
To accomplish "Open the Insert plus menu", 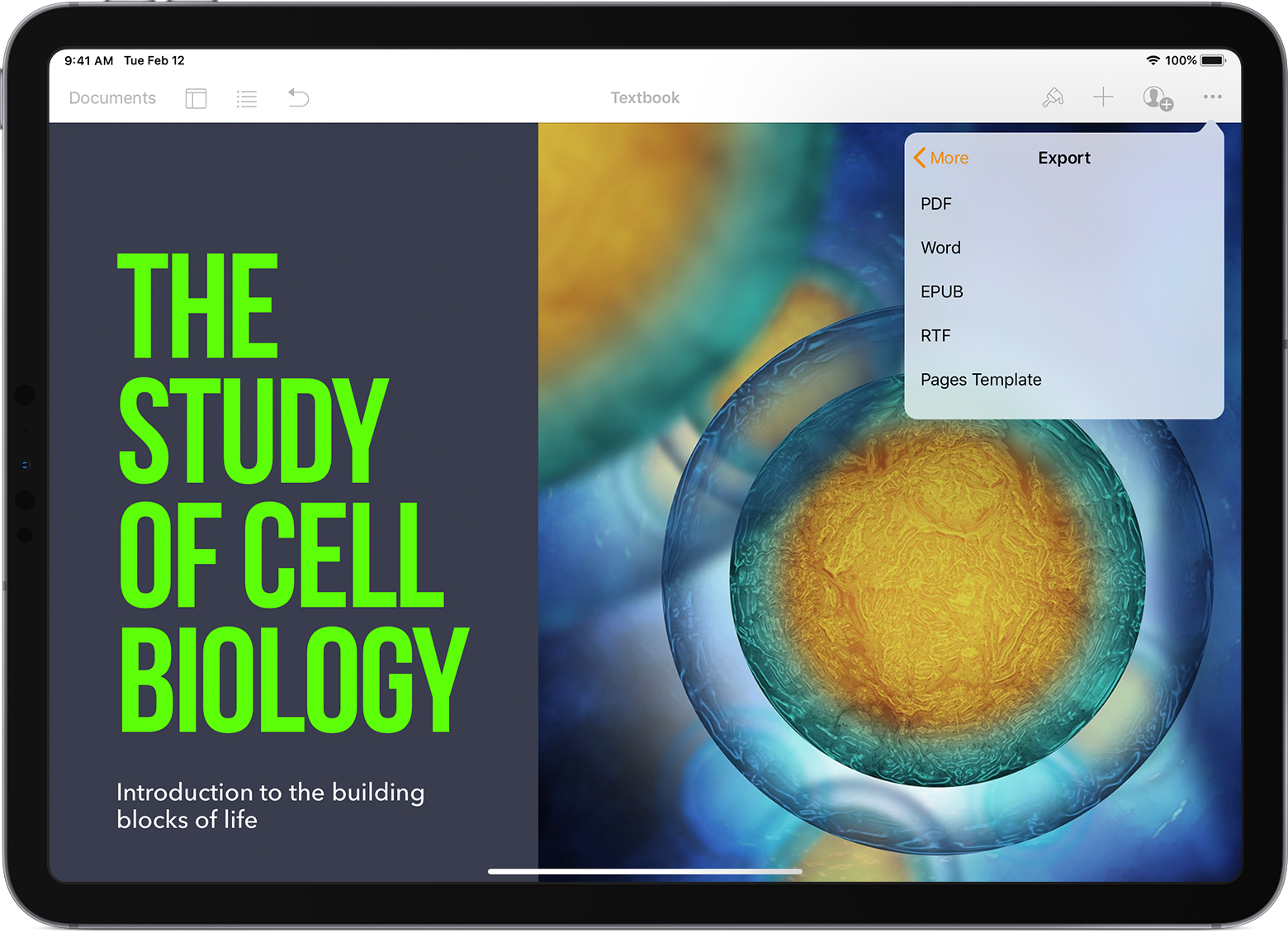I will point(1103,97).
